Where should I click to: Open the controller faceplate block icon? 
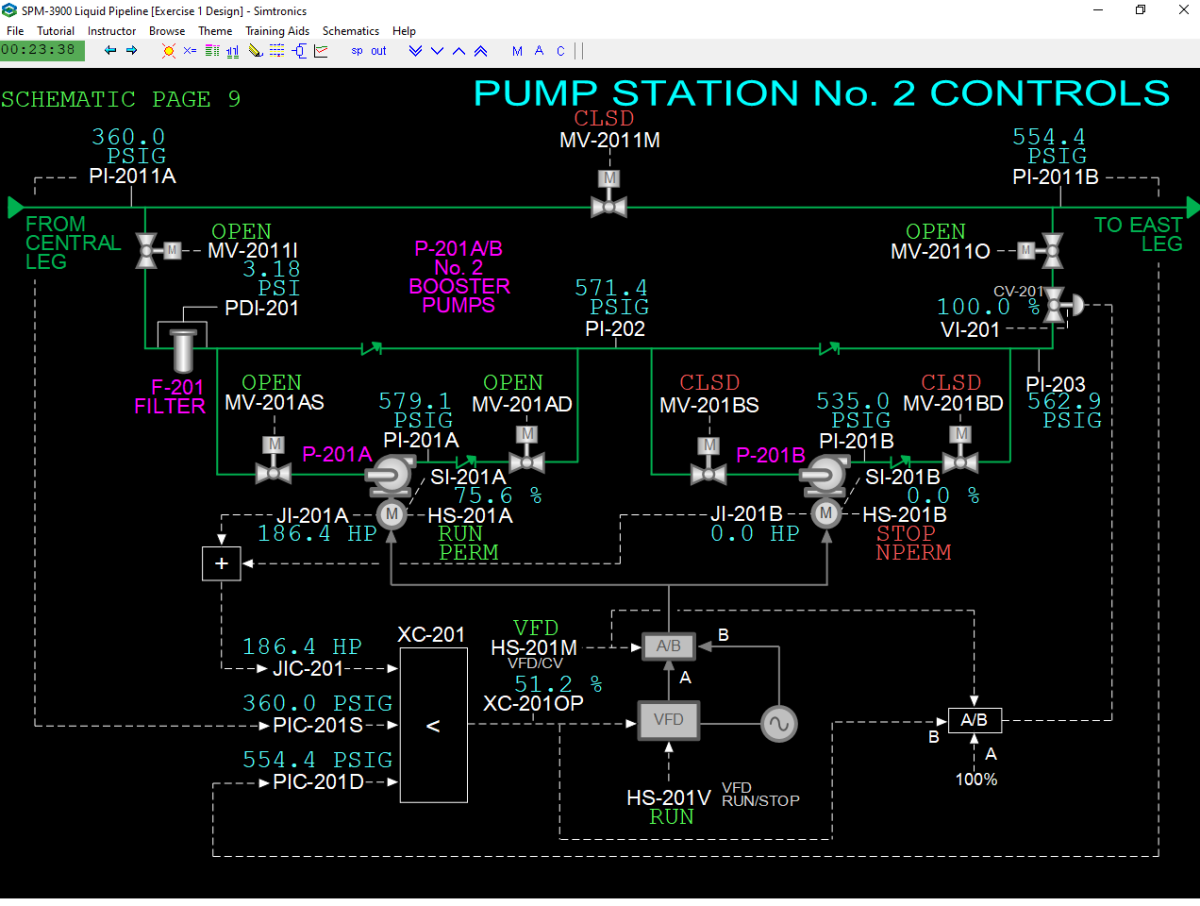[299, 51]
